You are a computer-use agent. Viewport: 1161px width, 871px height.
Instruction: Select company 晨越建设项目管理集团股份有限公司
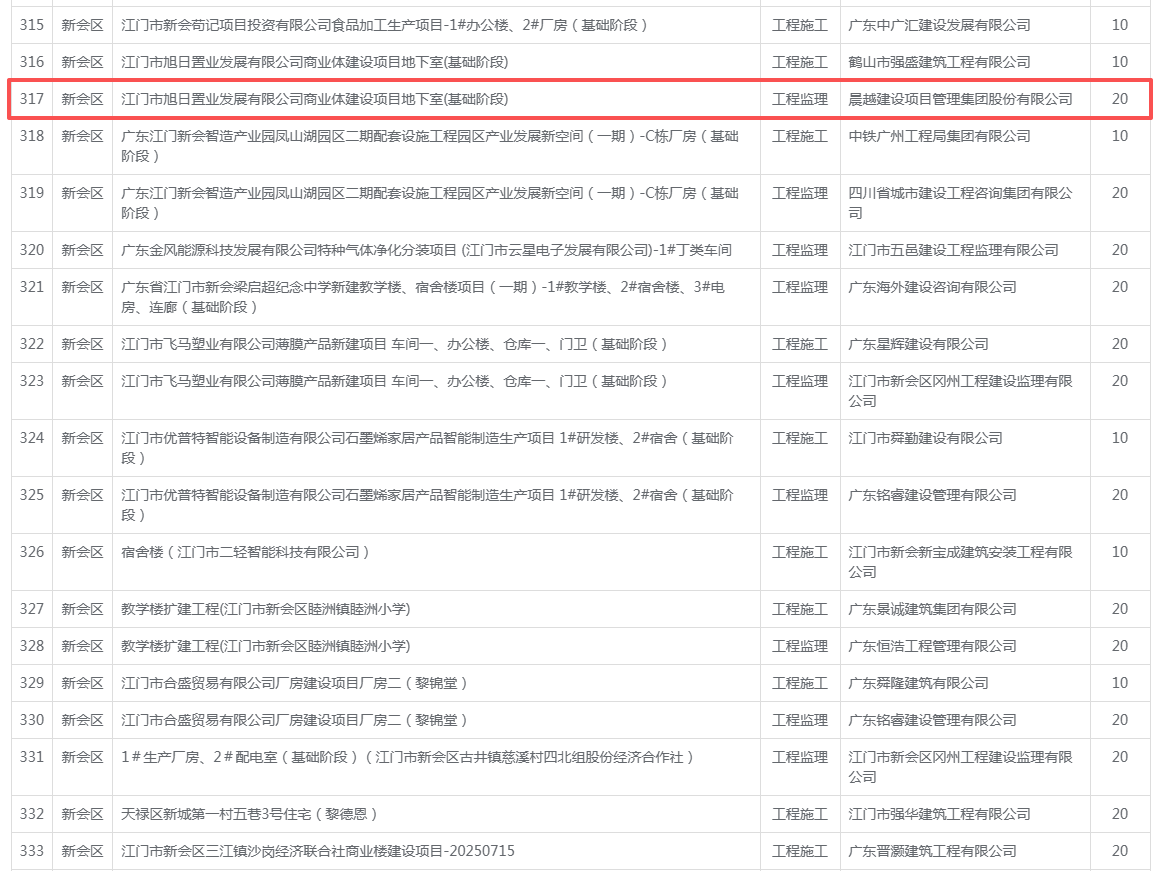[960, 99]
